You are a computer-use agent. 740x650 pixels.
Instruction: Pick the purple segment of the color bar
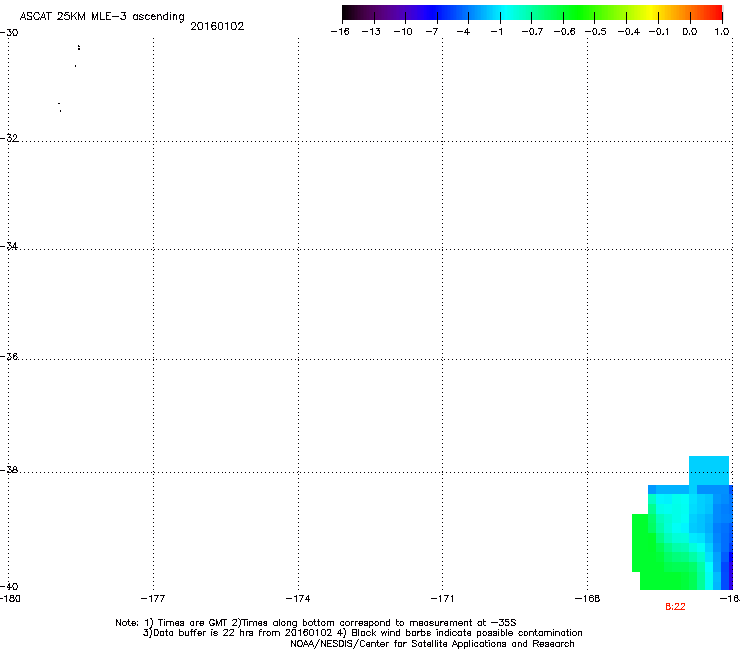401,12
